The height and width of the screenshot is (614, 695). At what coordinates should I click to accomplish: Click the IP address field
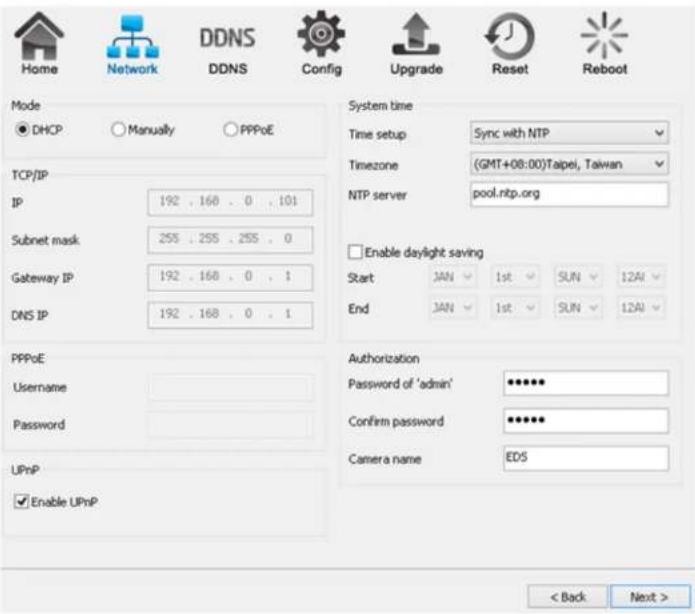[230, 203]
